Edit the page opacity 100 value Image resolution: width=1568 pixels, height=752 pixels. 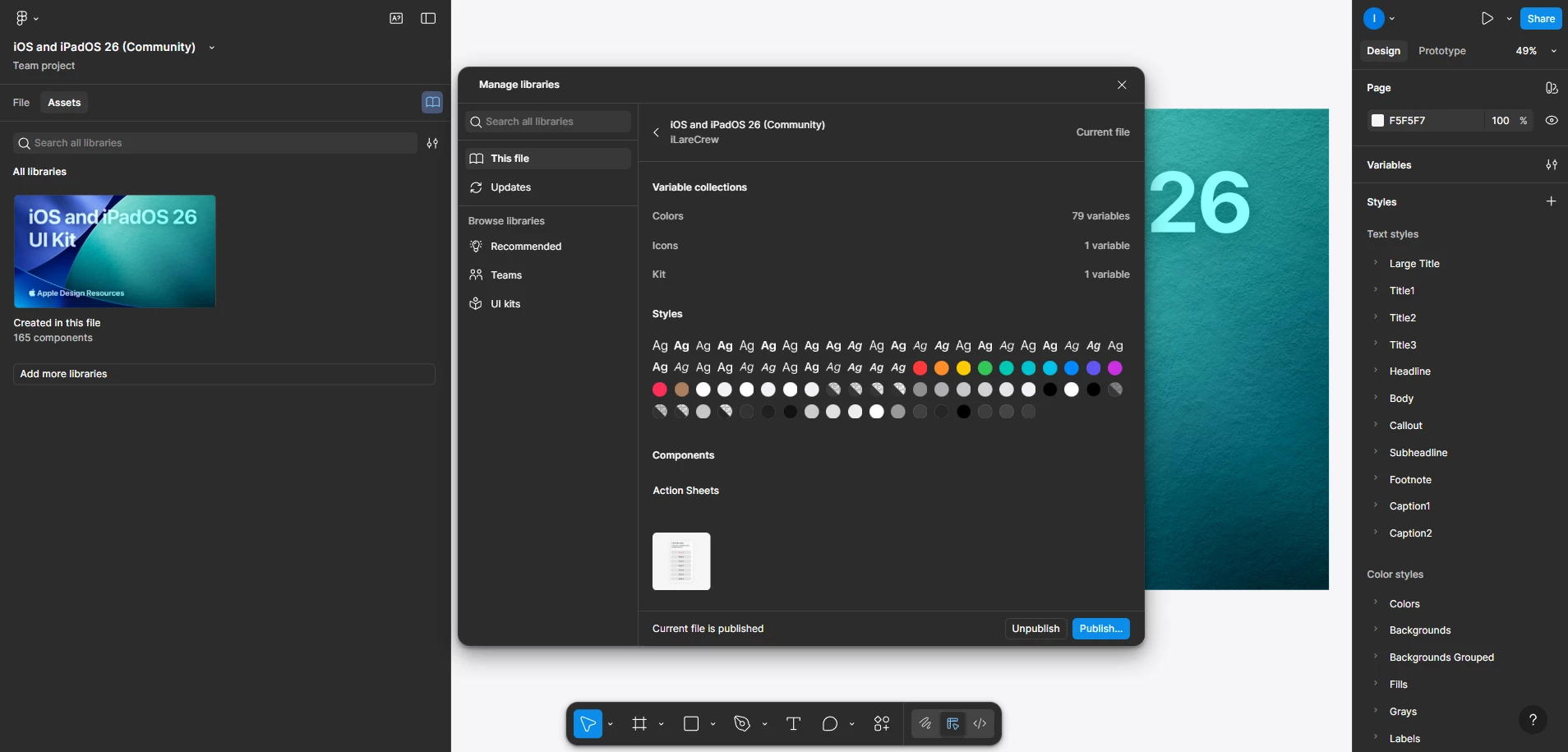point(1501,121)
